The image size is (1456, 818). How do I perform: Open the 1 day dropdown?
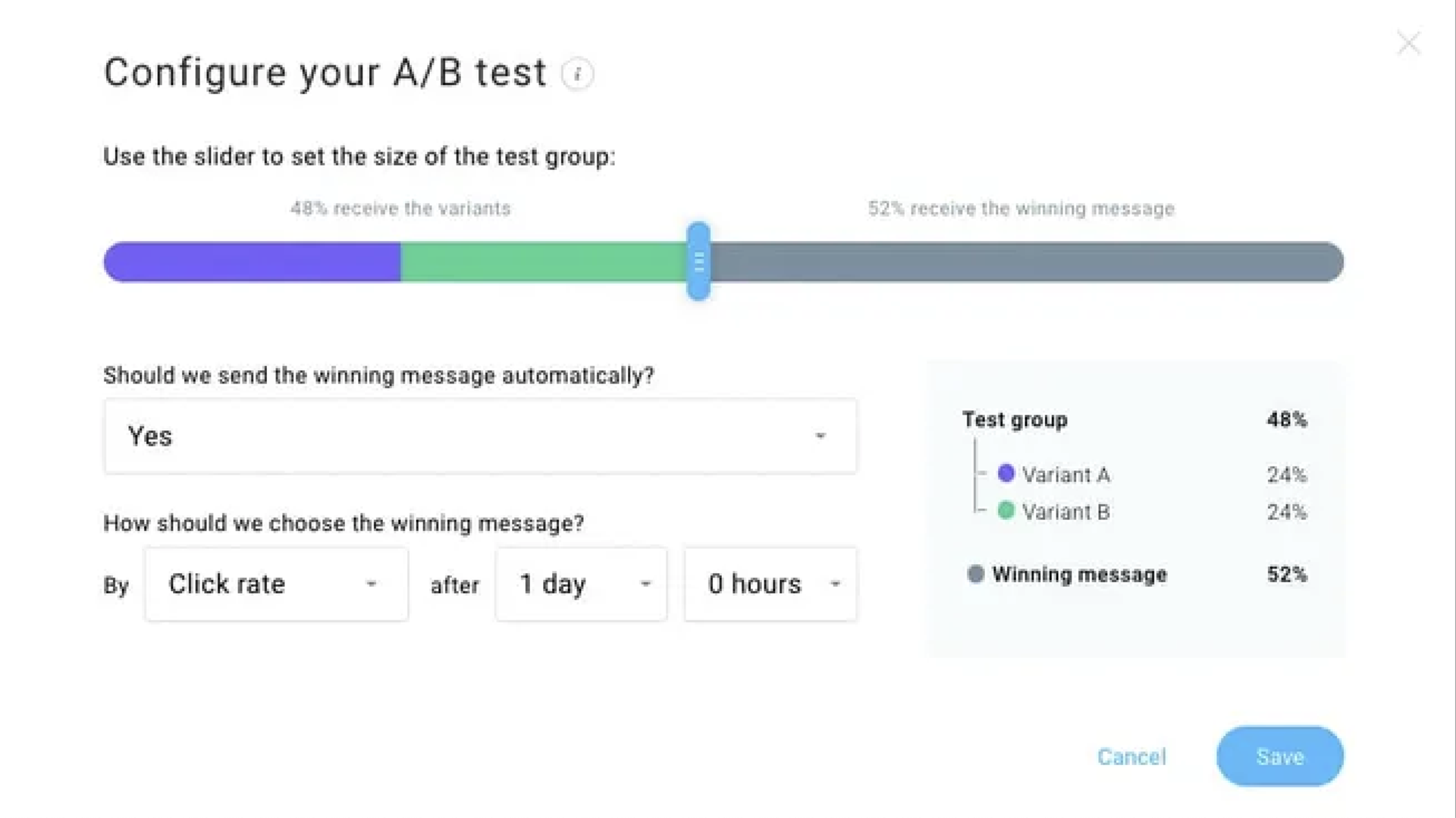coord(581,585)
